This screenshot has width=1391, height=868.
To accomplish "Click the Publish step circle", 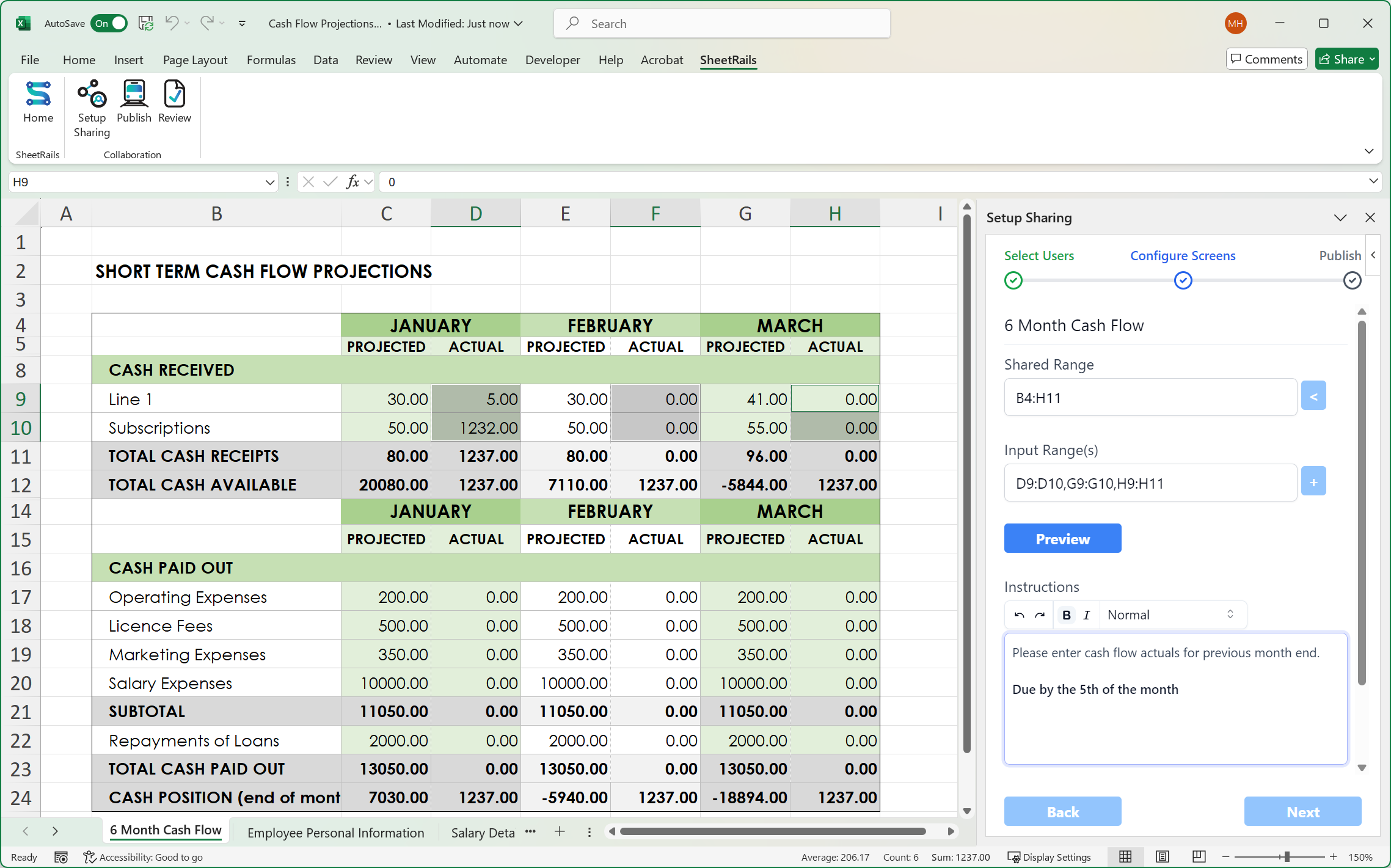I will (1352, 280).
